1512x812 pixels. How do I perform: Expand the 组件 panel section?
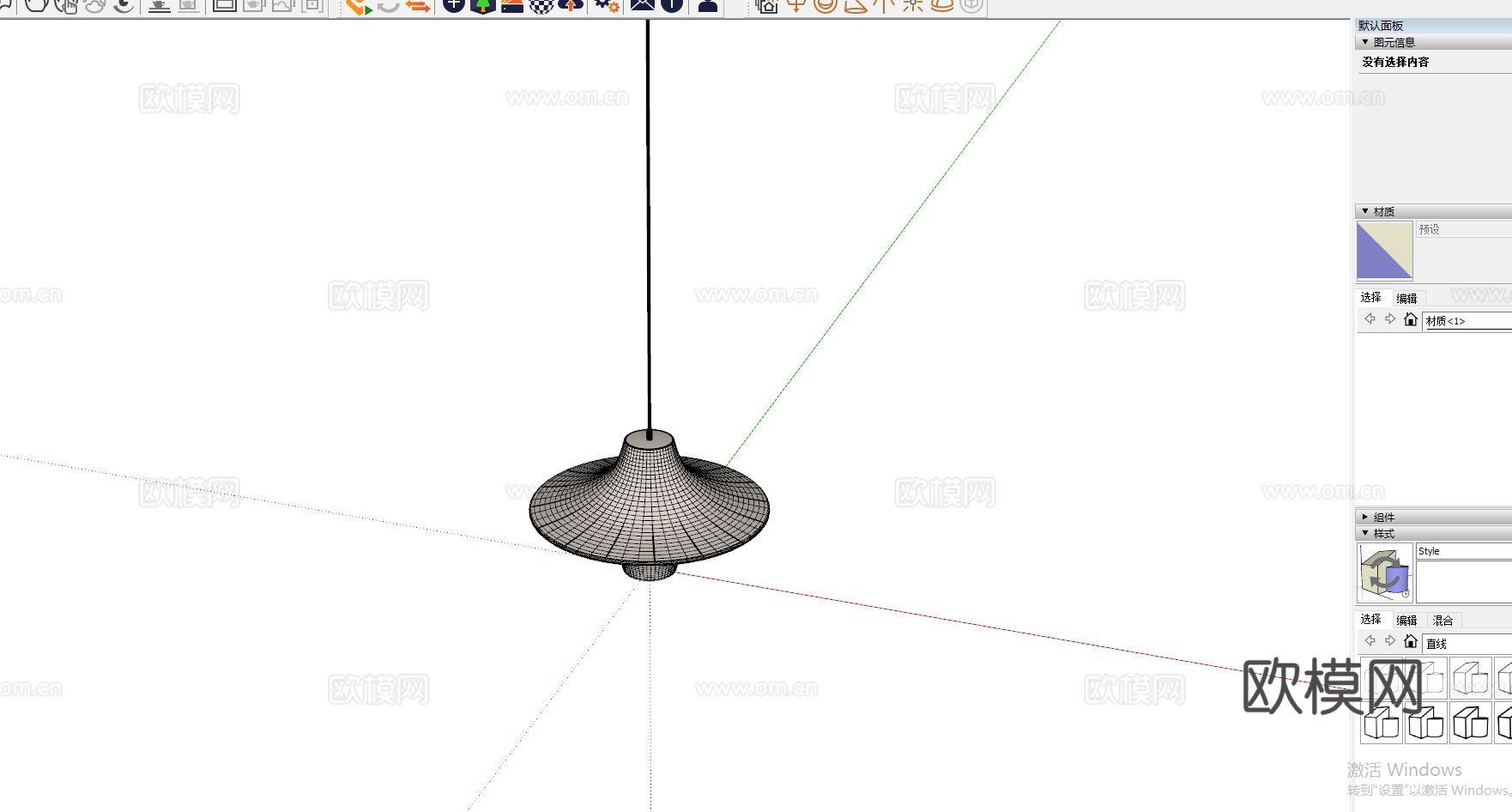click(1433, 517)
